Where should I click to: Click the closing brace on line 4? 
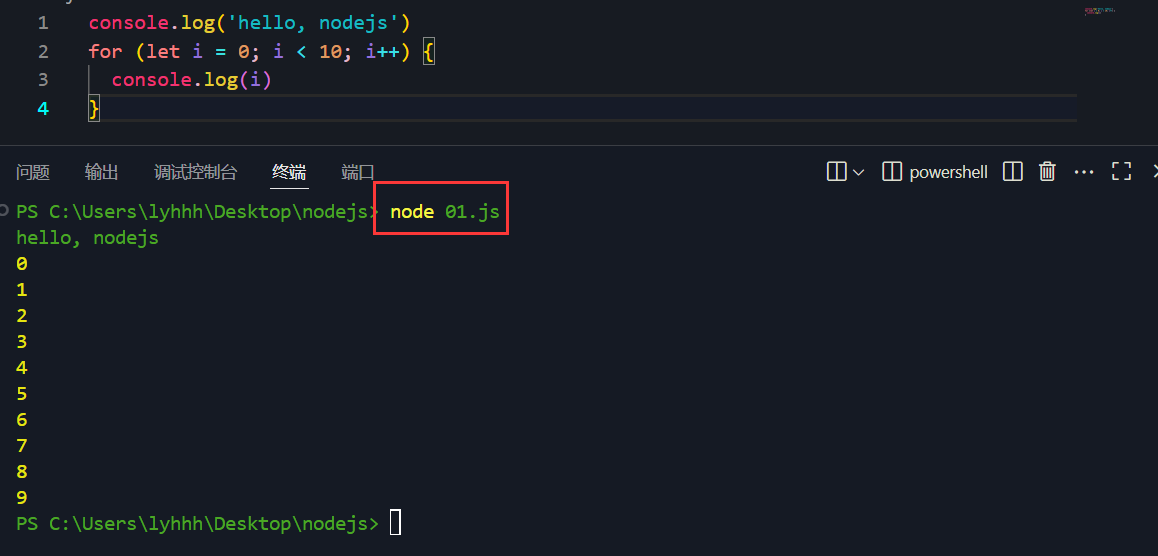94,109
